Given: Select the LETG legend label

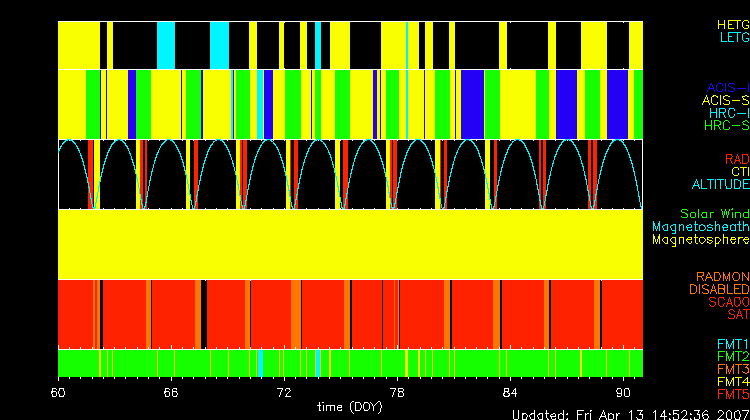Looking at the screenshot, I should [x=734, y=37].
